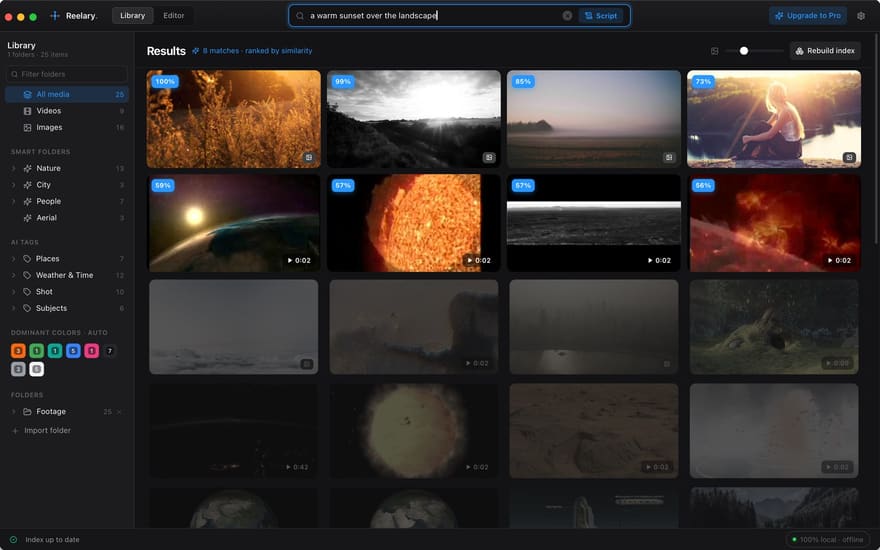Image resolution: width=880 pixels, height=550 pixels.
Task: Switch to the Editor tab
Action: (x=173, y=16)
